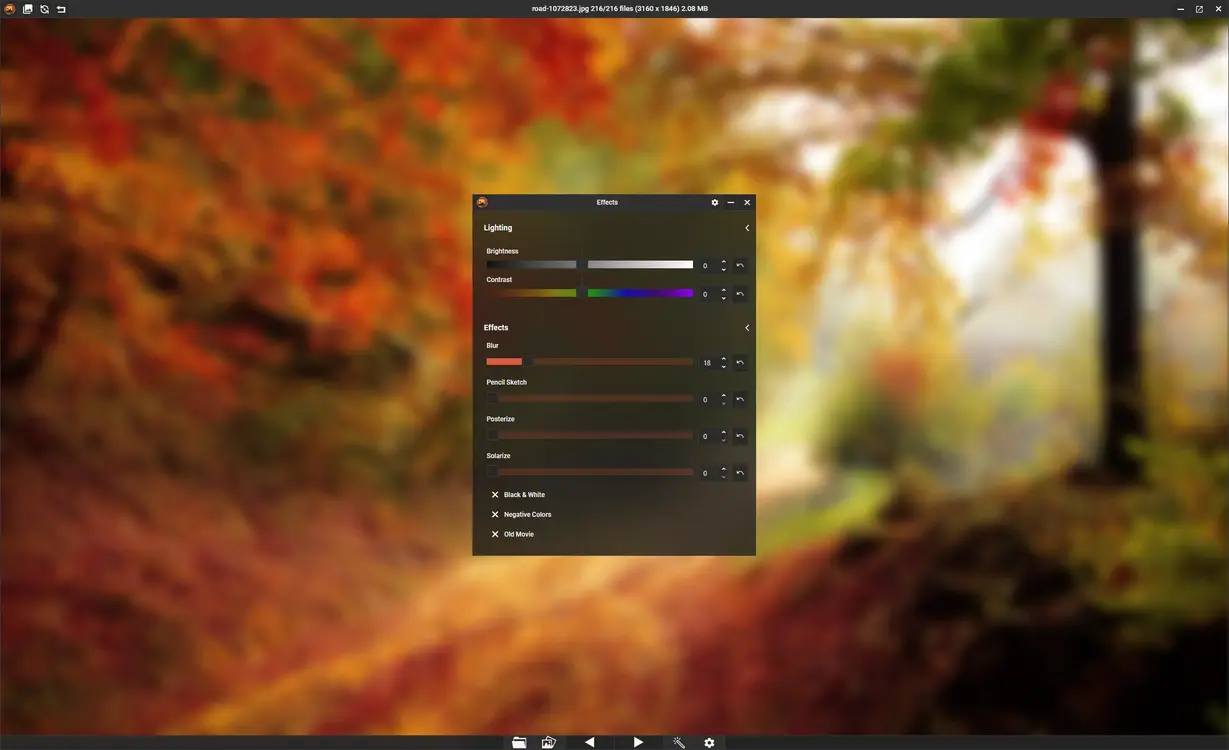Open a folder with the folder icon
This screenshot has width=1229, height=750.
tap(520, 742)
